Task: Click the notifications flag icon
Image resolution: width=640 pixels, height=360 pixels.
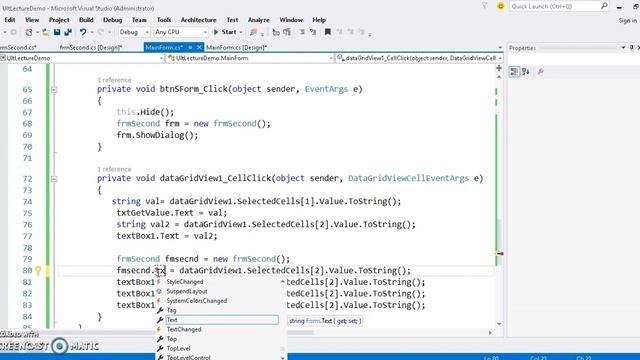Action: tap(484, 6)
